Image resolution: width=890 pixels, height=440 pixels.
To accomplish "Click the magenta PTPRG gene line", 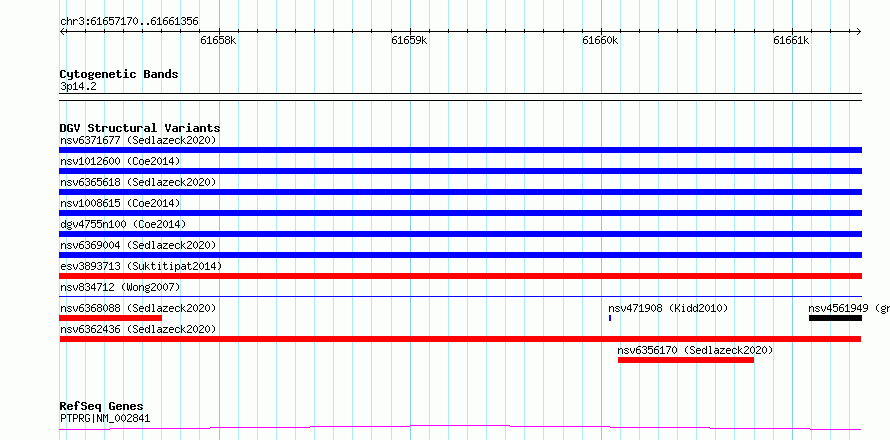I will [460, 427].
